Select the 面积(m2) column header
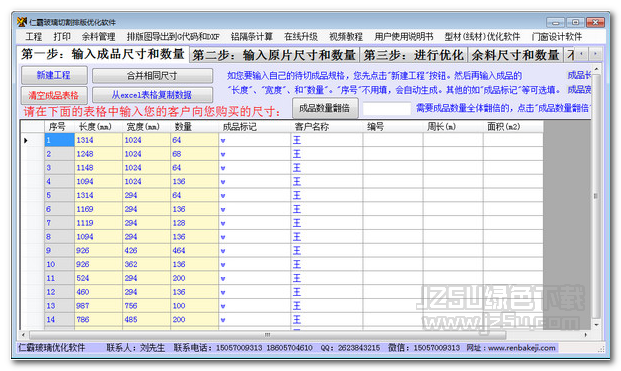 coord(513,127)
